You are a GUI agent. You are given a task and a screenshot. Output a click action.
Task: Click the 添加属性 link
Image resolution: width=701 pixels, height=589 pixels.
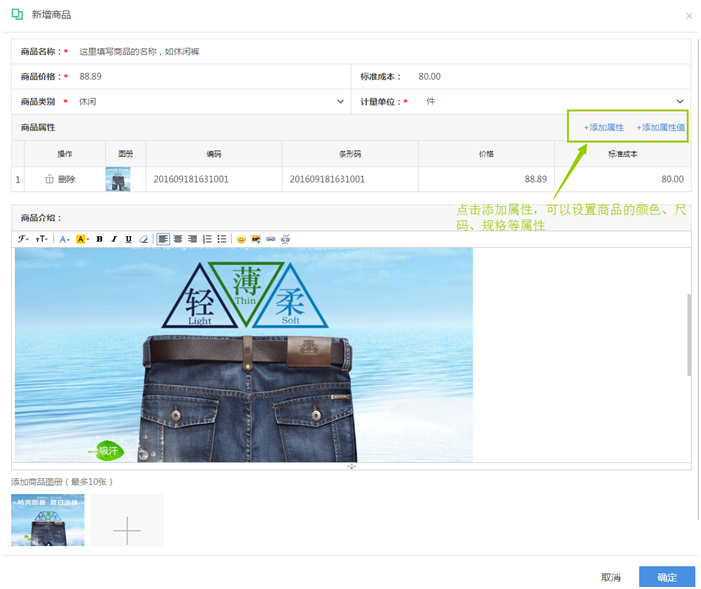click(x=604, y=127)
